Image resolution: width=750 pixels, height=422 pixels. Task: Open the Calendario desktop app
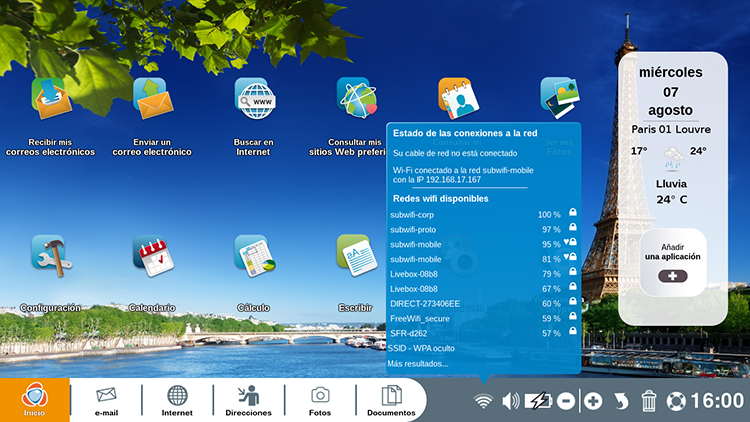click(151, 257)
